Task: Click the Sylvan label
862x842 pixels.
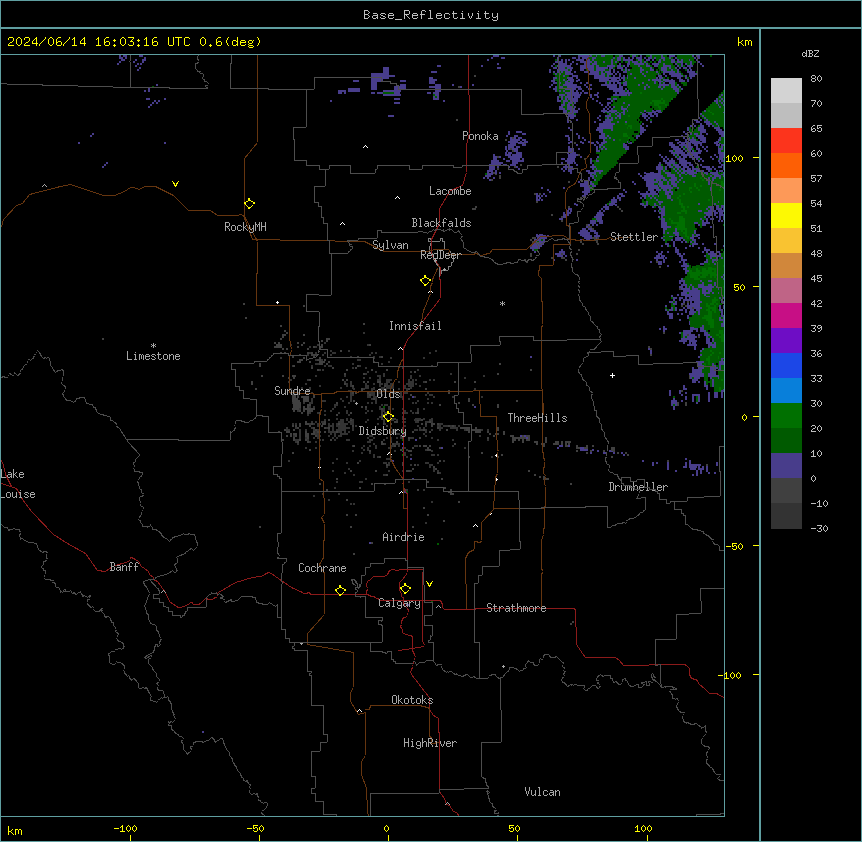Action: (x=390, y=245)
